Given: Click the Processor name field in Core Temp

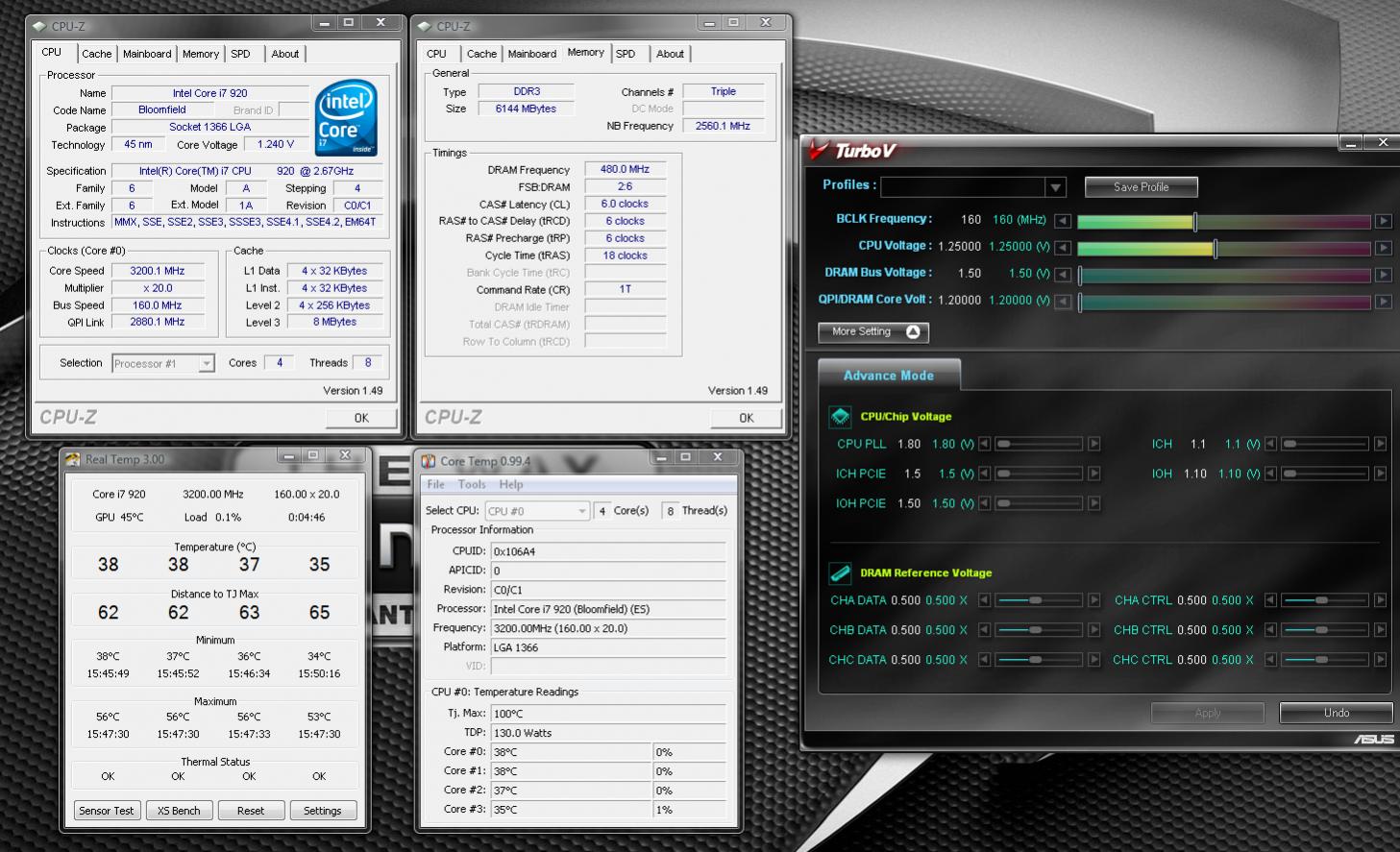Looking at the screenshot, I should pos(608,609).
